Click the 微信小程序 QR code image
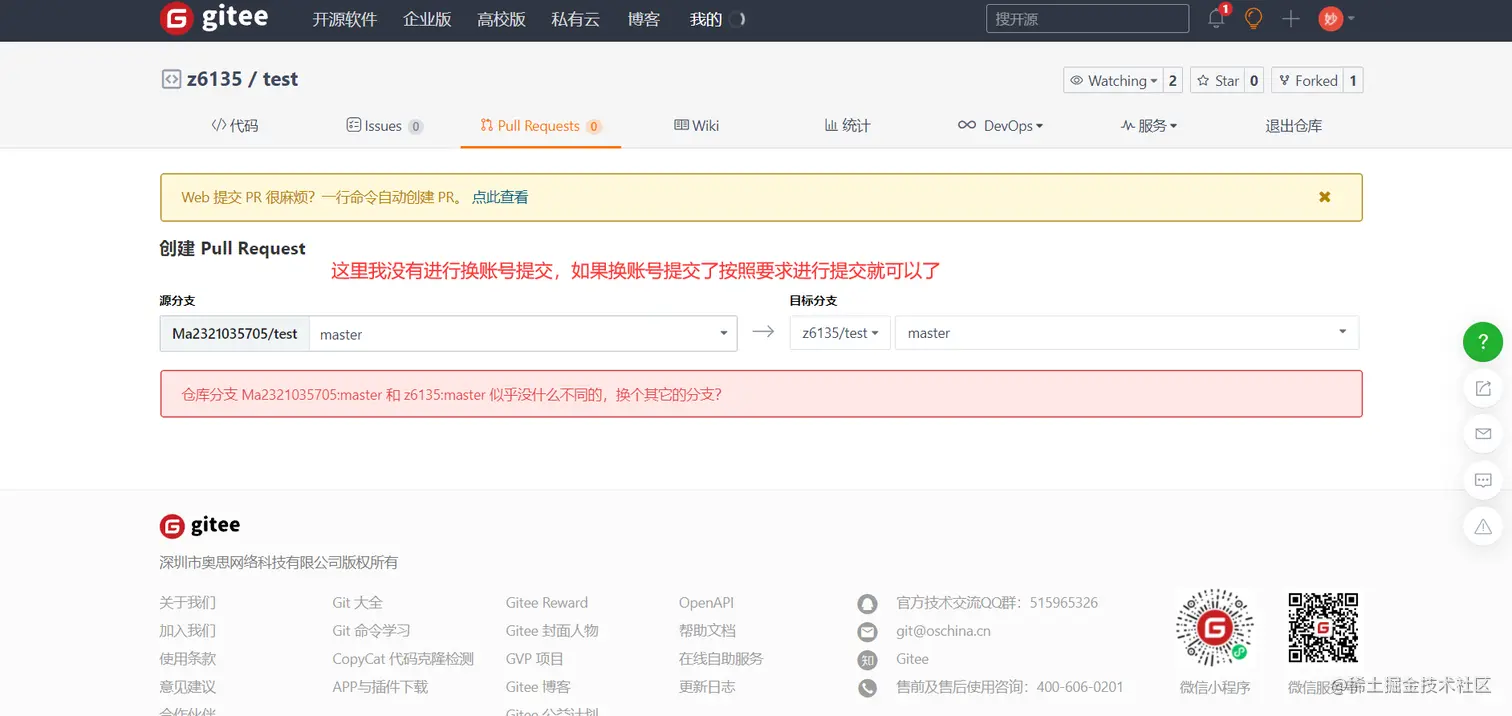1512x716 pixels. tap(1215, 628)
